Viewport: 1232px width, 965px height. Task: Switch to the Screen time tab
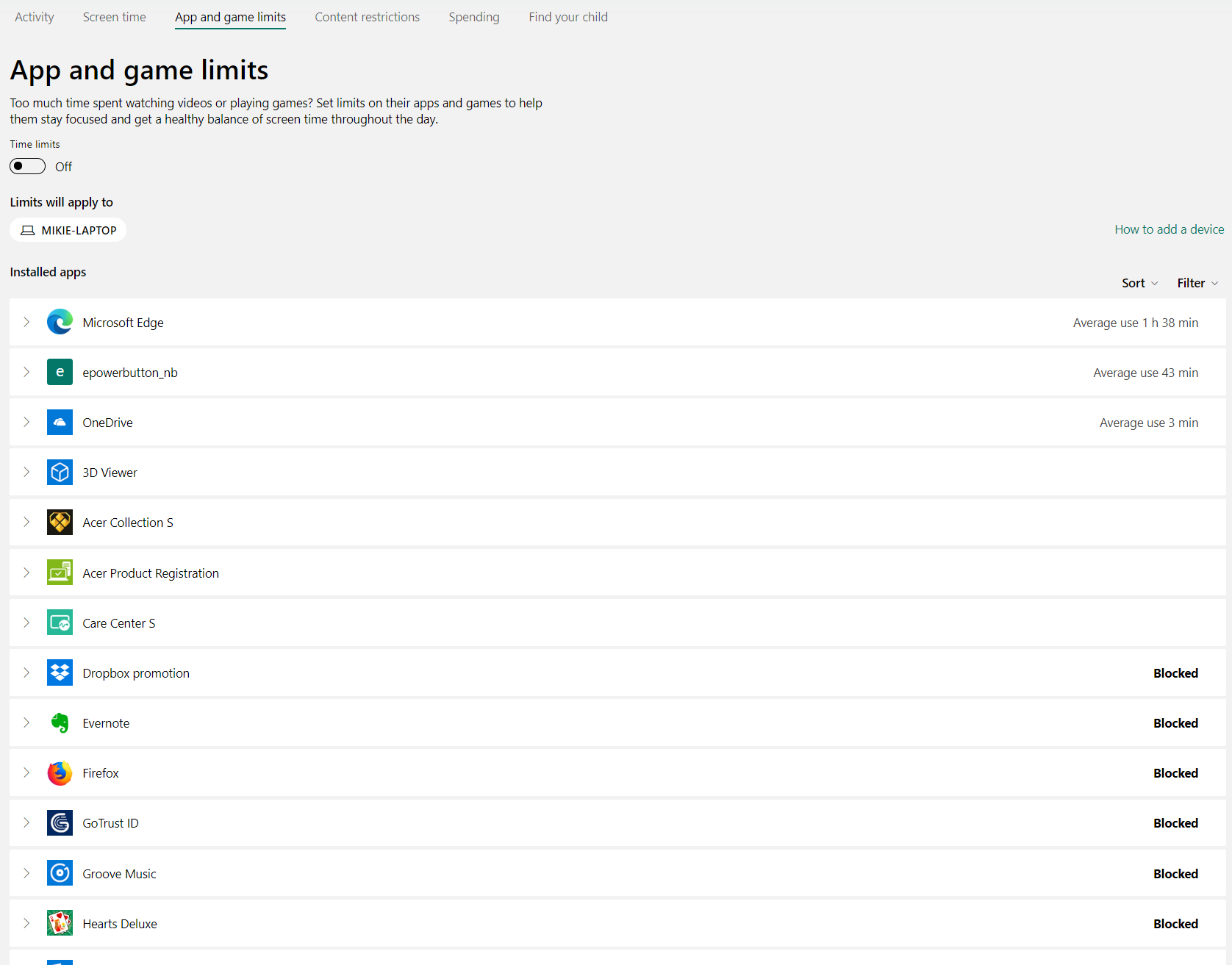[x=115, y=17]
